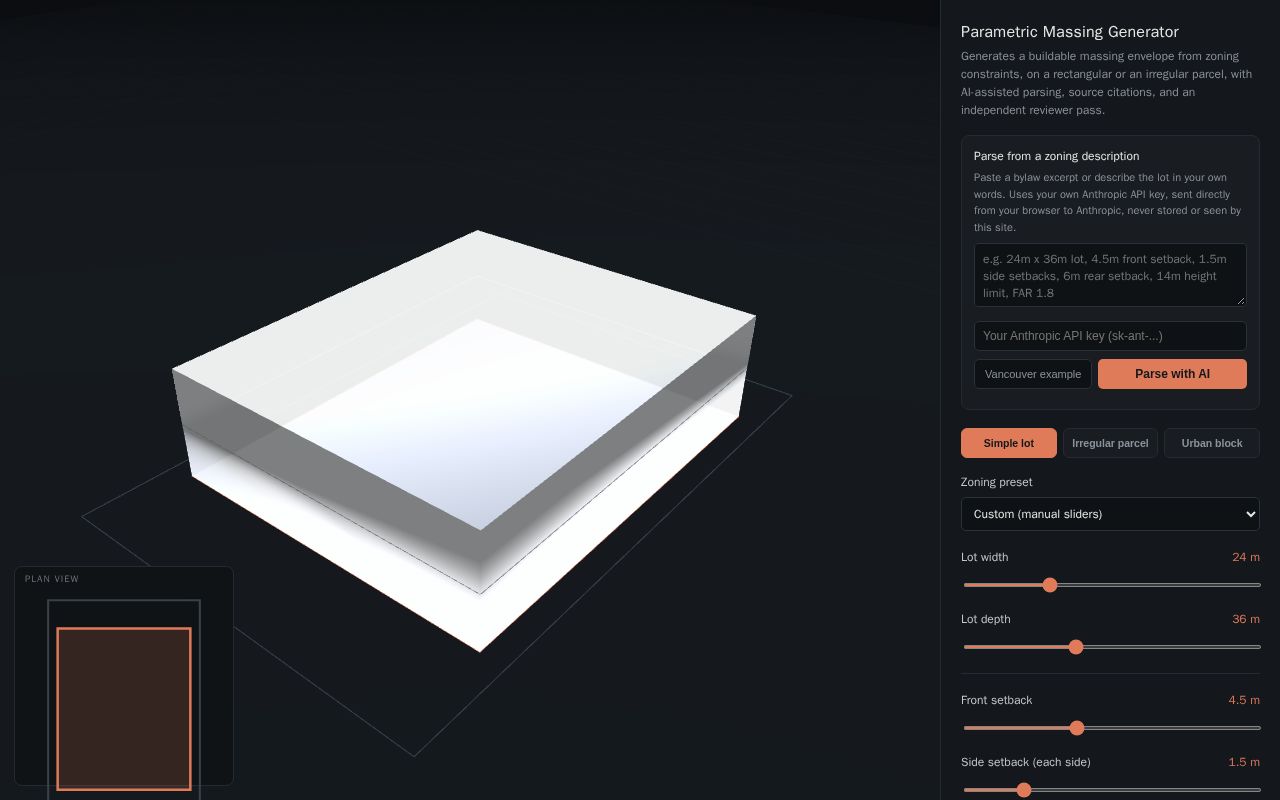Click the 24 m lot width value
Screen dimensions: 1280x800
pyautogui.click(x=1246, y=557)
